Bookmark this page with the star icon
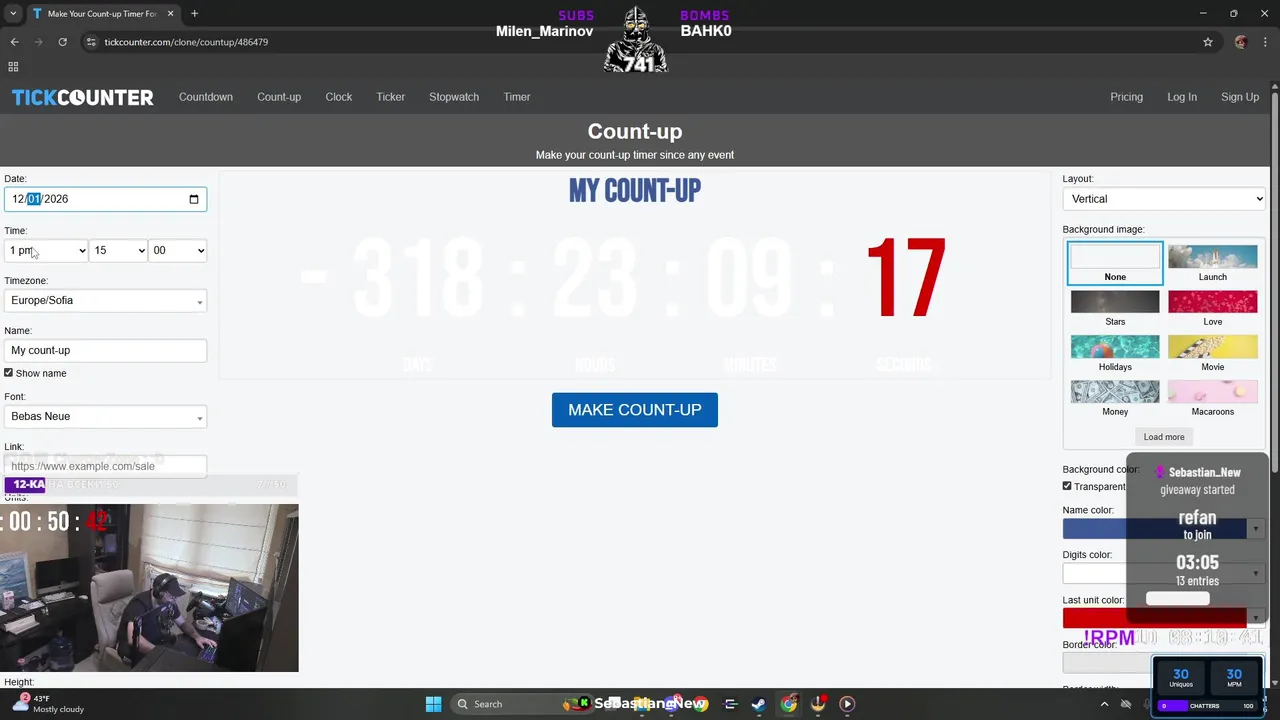The width and height of the screenshot is (1280, 720). [1208, 42]
